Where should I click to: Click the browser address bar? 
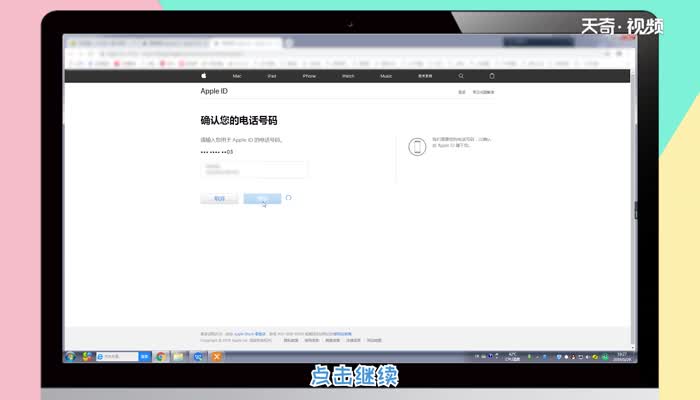[348, 54]
